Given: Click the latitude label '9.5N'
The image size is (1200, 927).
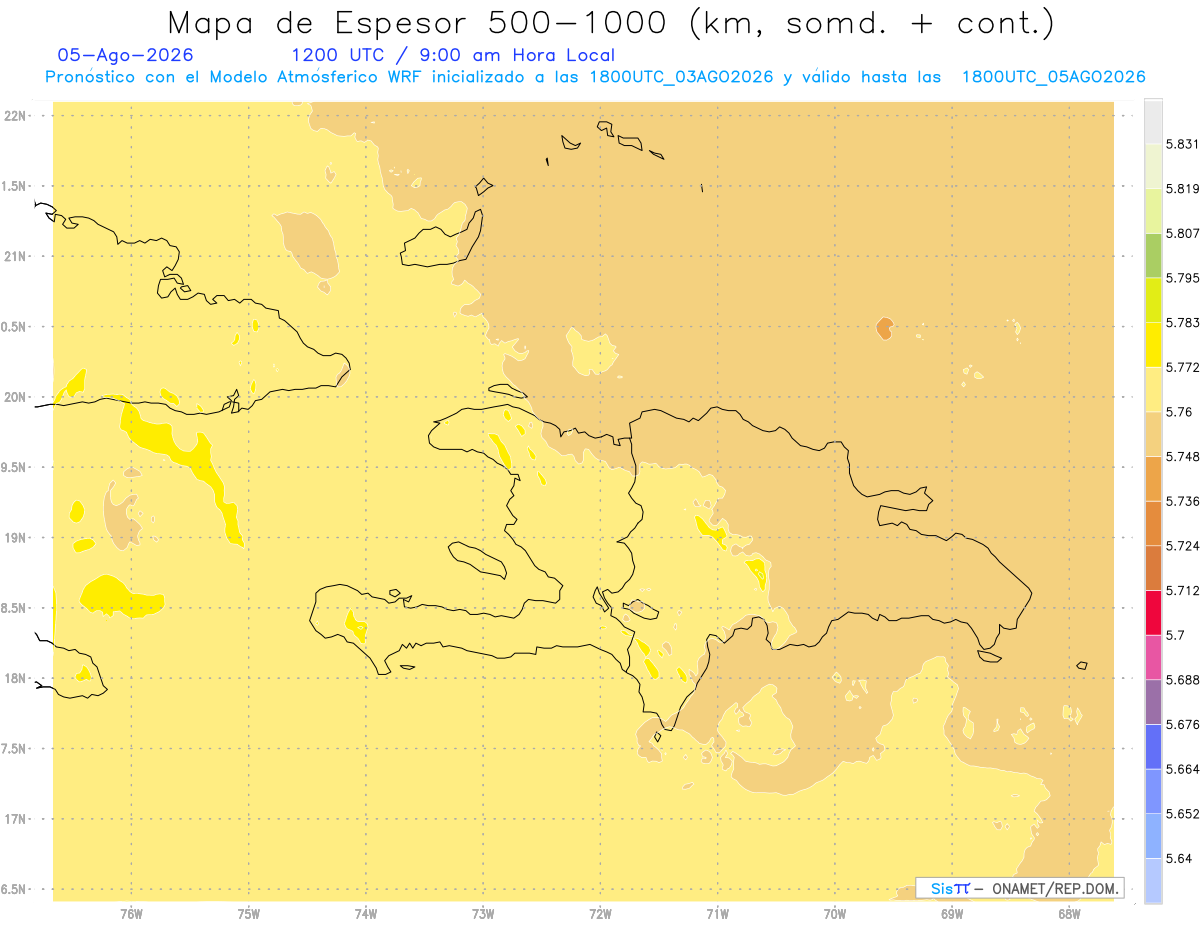Looking at the screenshot, I should tap(15, 467).
